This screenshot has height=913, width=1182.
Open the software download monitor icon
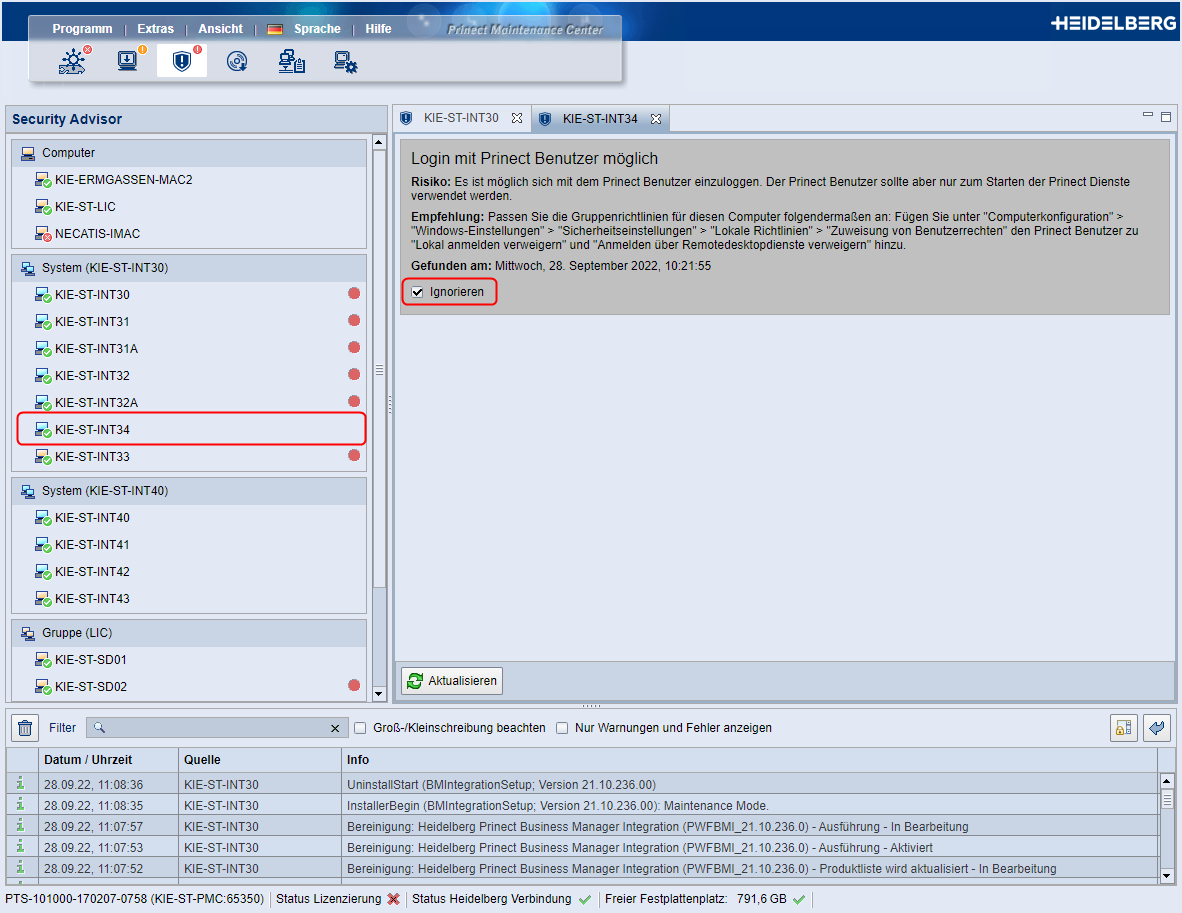click(129, 60)
